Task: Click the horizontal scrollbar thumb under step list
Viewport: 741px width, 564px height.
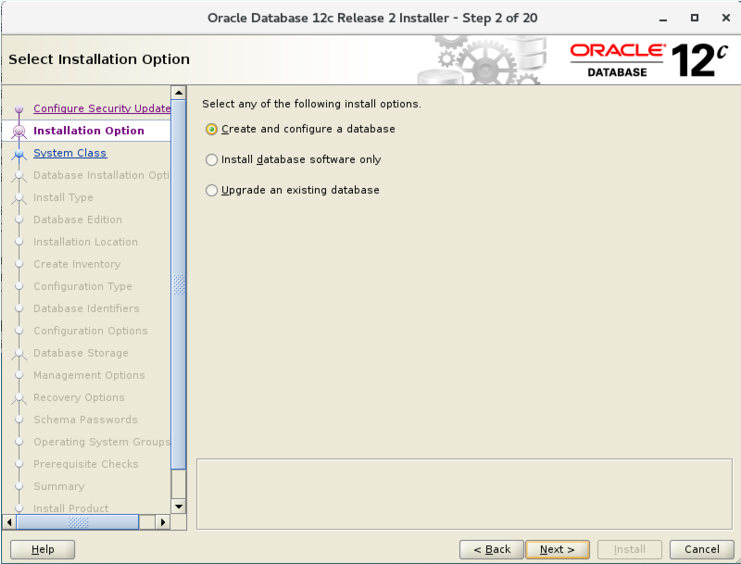Action: 78,522
